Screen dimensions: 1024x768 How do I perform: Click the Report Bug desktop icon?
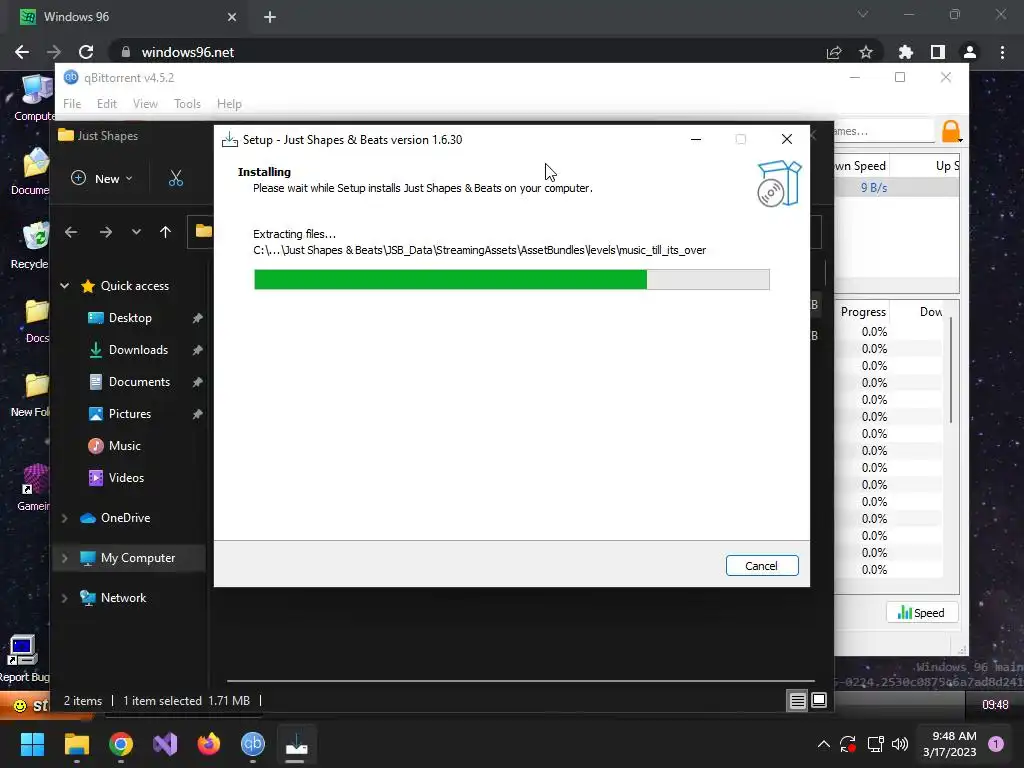[24, 658]
